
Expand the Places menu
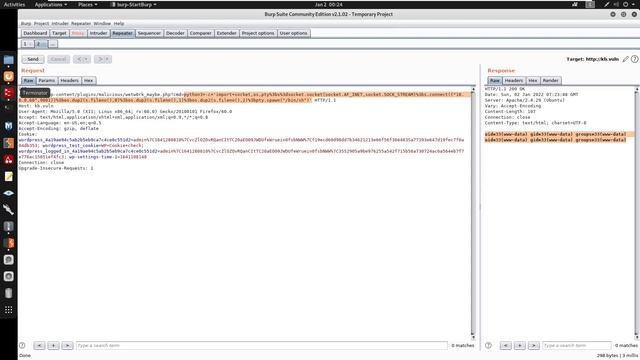(87, 4)
